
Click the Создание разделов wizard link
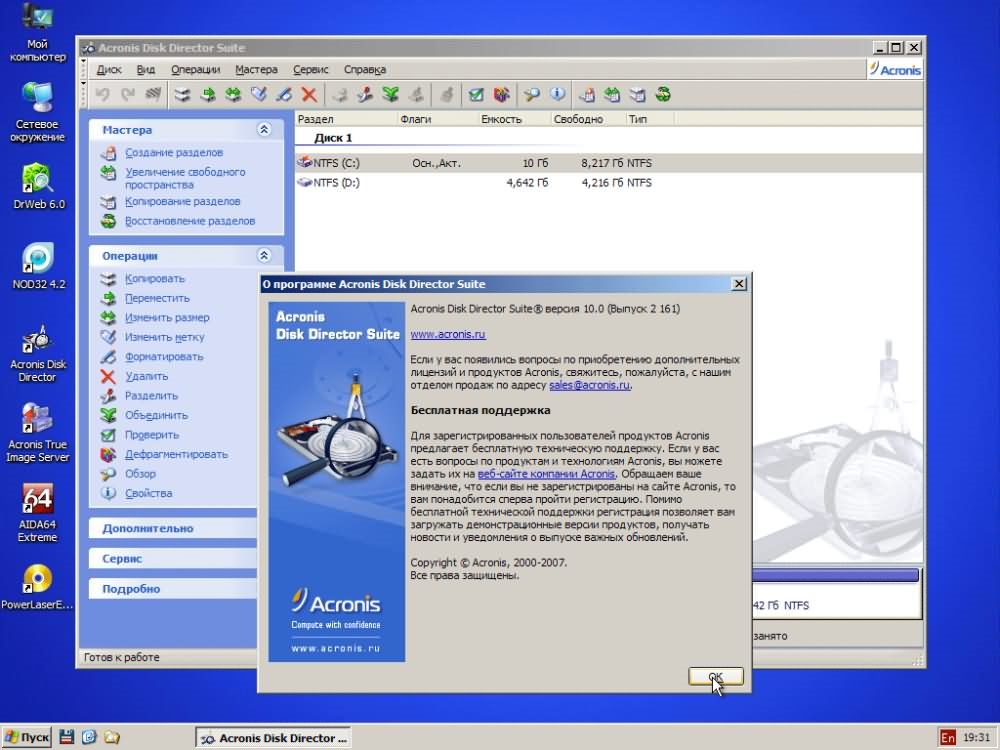[x=173, y=153]
